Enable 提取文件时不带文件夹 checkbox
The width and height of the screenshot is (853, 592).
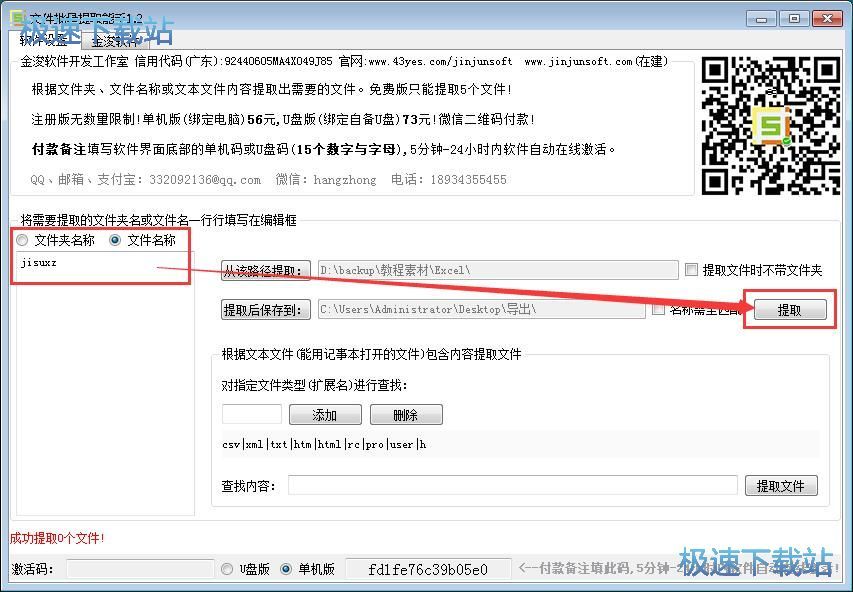click(691, 270)
